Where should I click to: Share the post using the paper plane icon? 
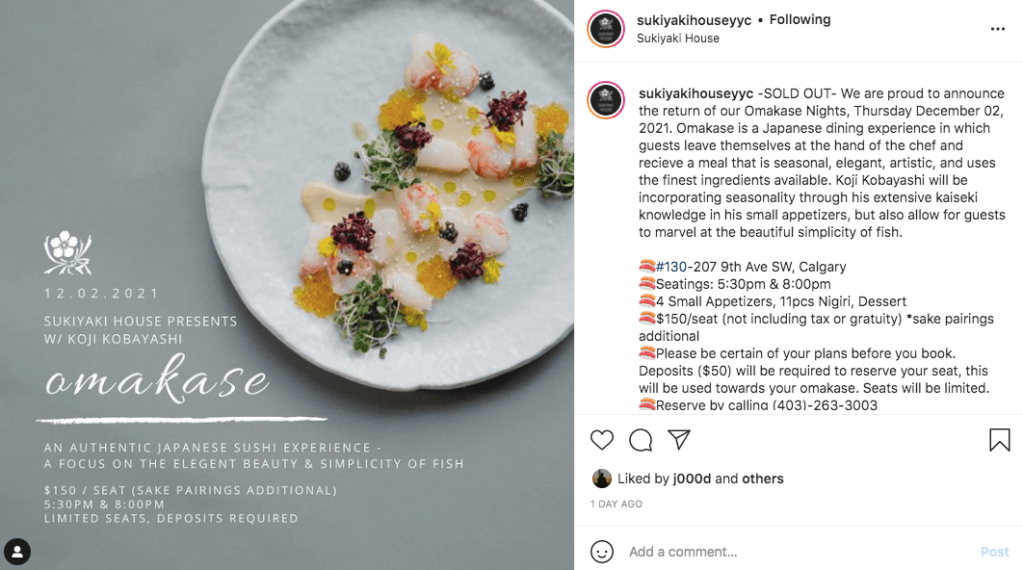click(679, 440)
